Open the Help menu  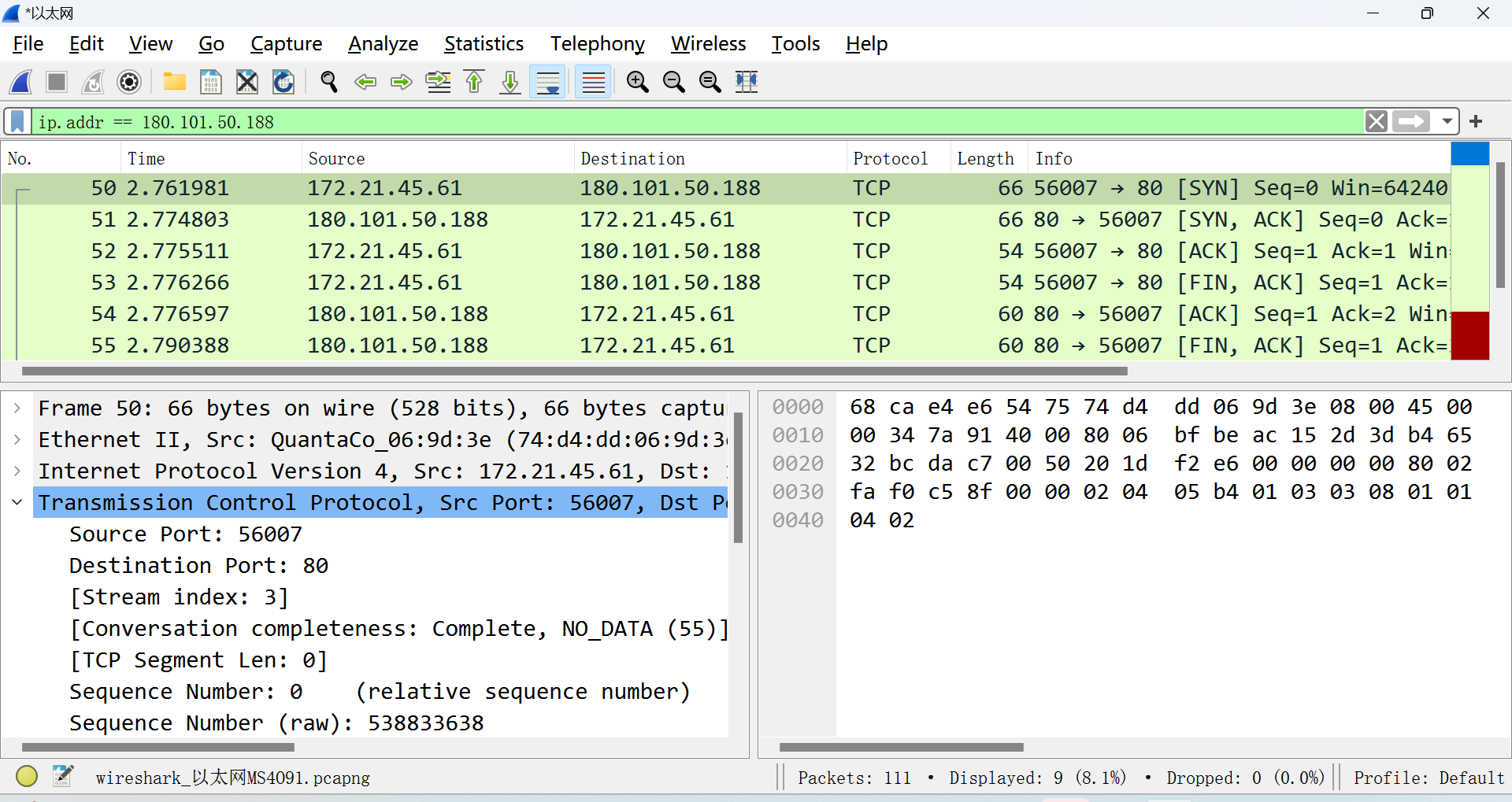(x=866, y=44)
